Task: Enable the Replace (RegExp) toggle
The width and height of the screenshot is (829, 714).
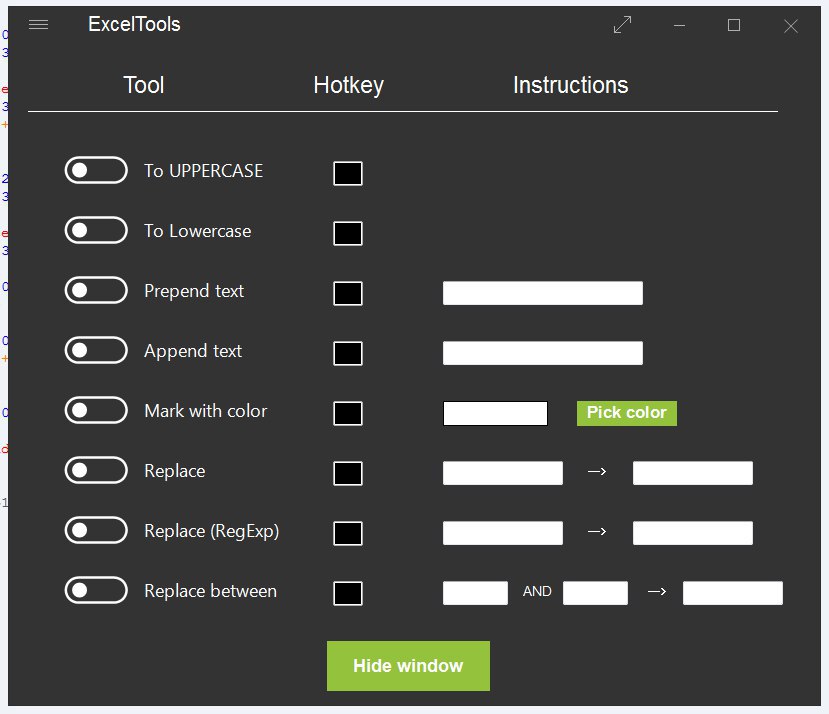Action: (96, 530)
